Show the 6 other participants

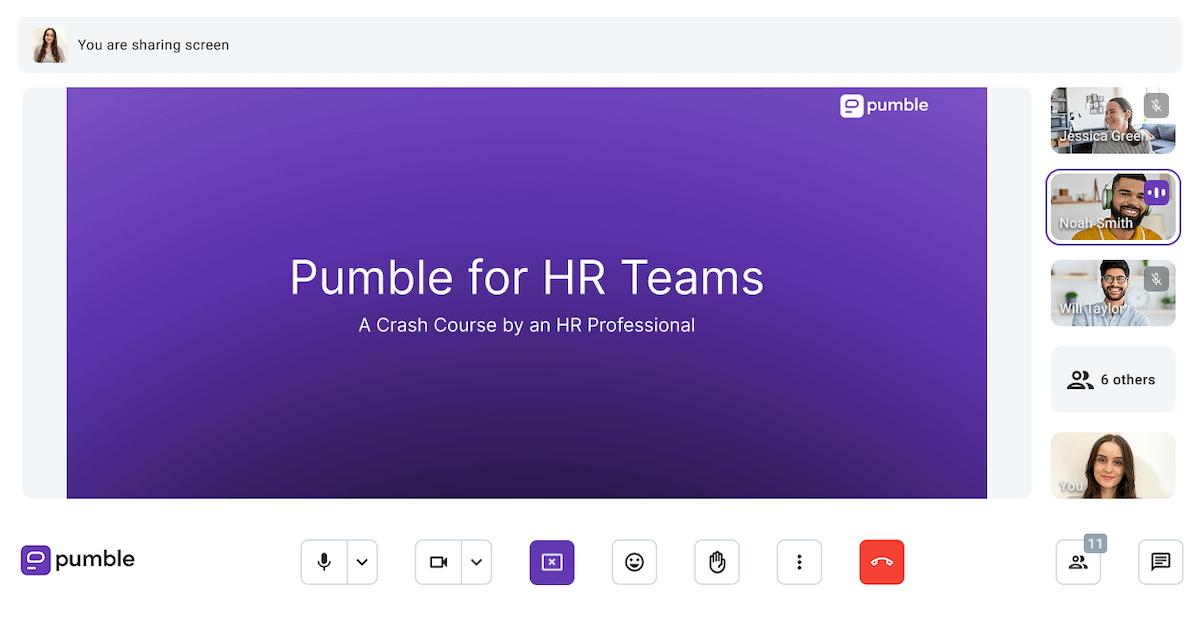click(1113, 379)
